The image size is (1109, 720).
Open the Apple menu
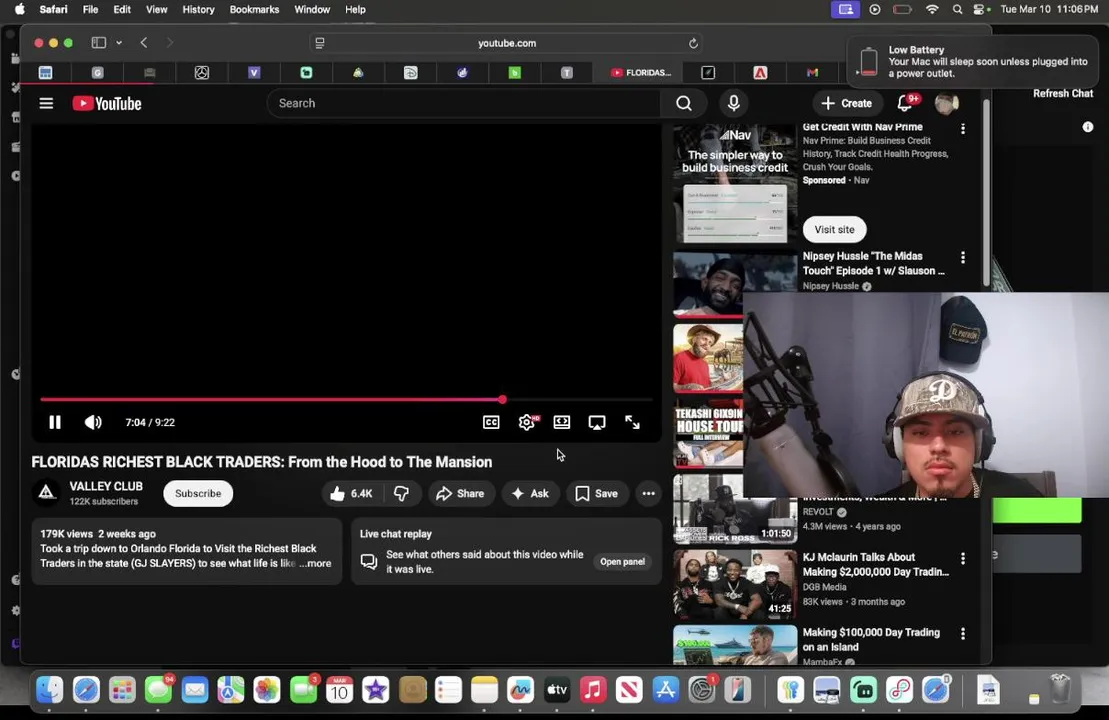(19, 9)
